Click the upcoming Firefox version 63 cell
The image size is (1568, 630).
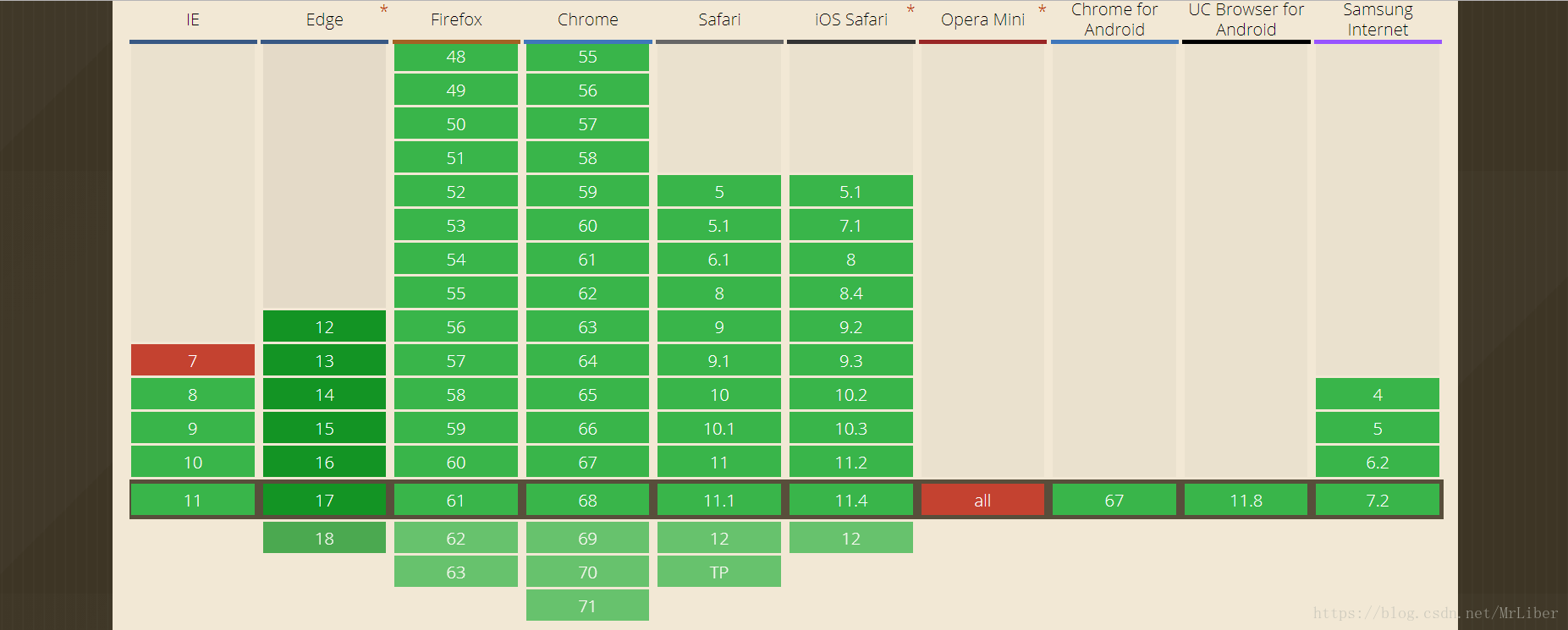point(456,572)
